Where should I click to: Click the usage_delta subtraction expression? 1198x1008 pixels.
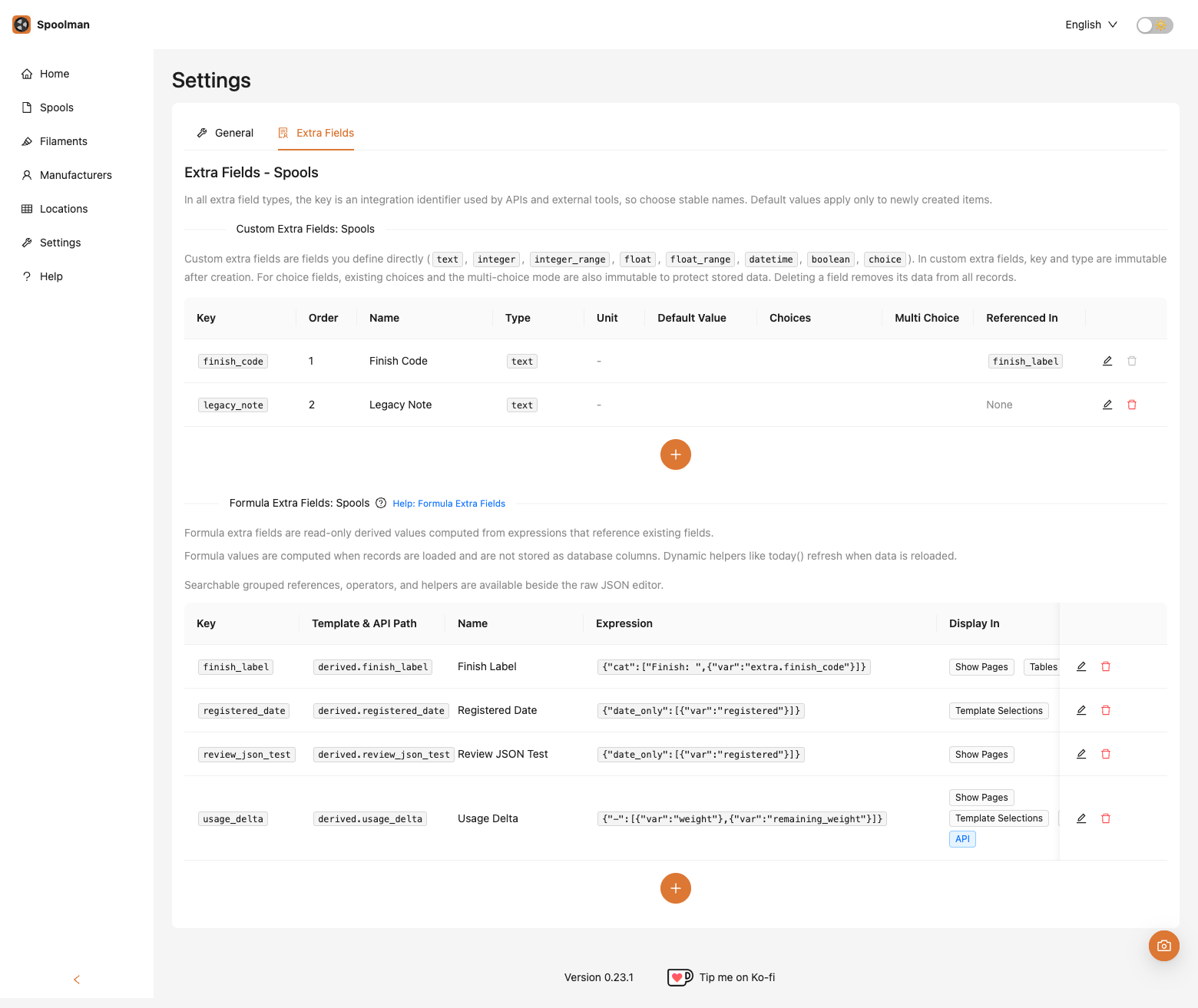pos(742,819)
